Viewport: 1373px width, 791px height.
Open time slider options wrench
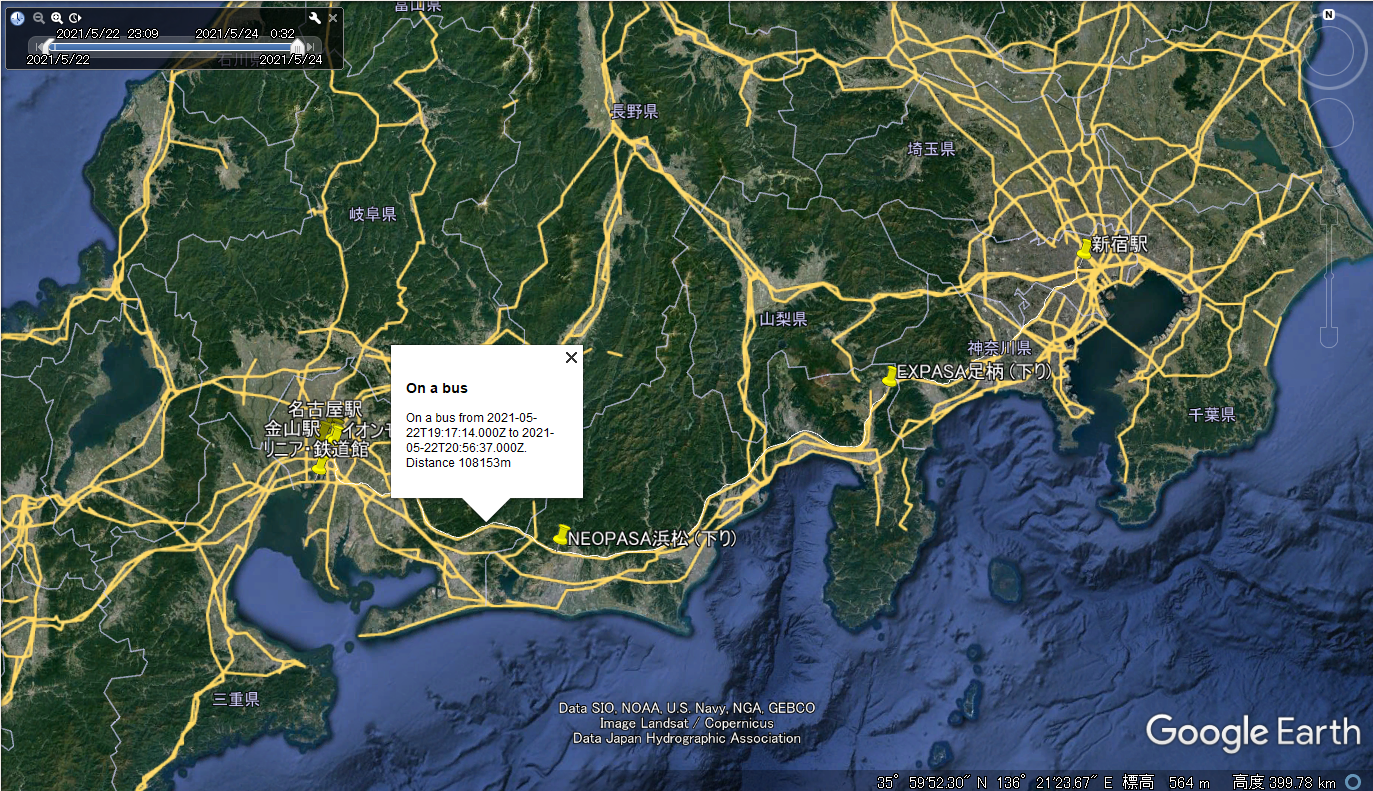315,18
